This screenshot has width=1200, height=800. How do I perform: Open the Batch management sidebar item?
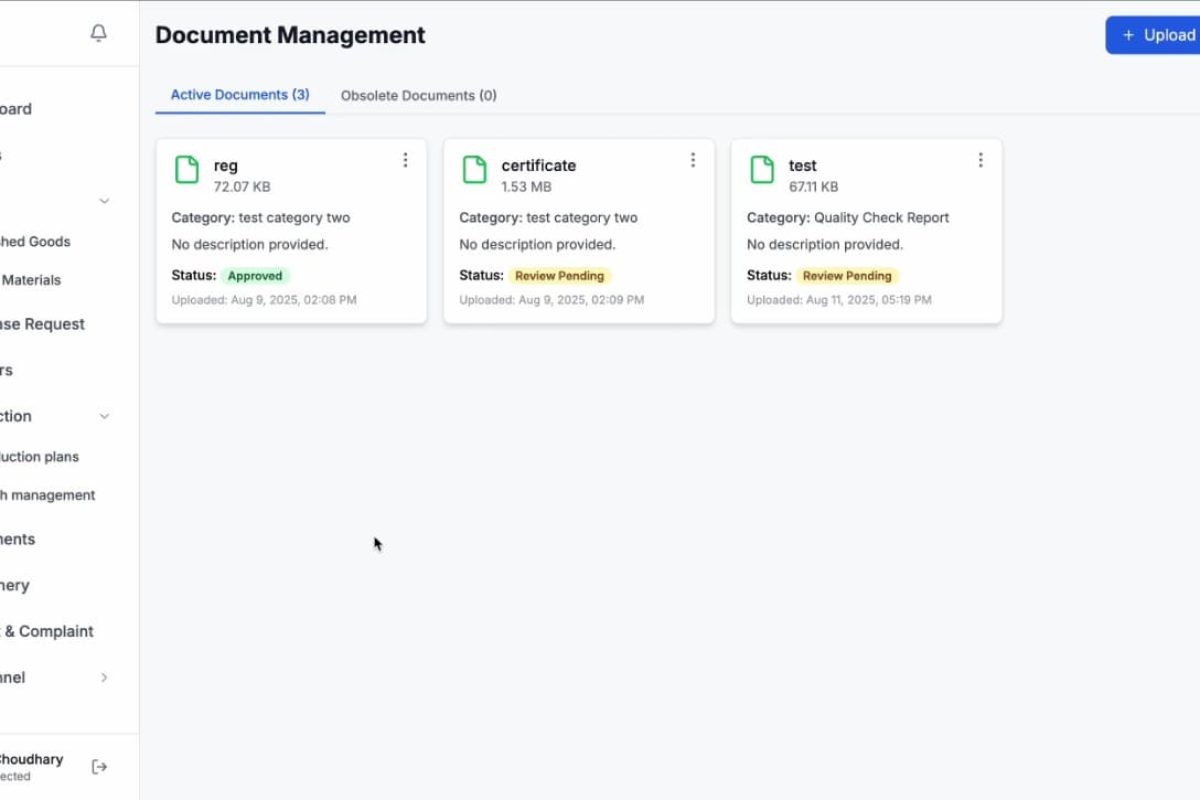47,495
